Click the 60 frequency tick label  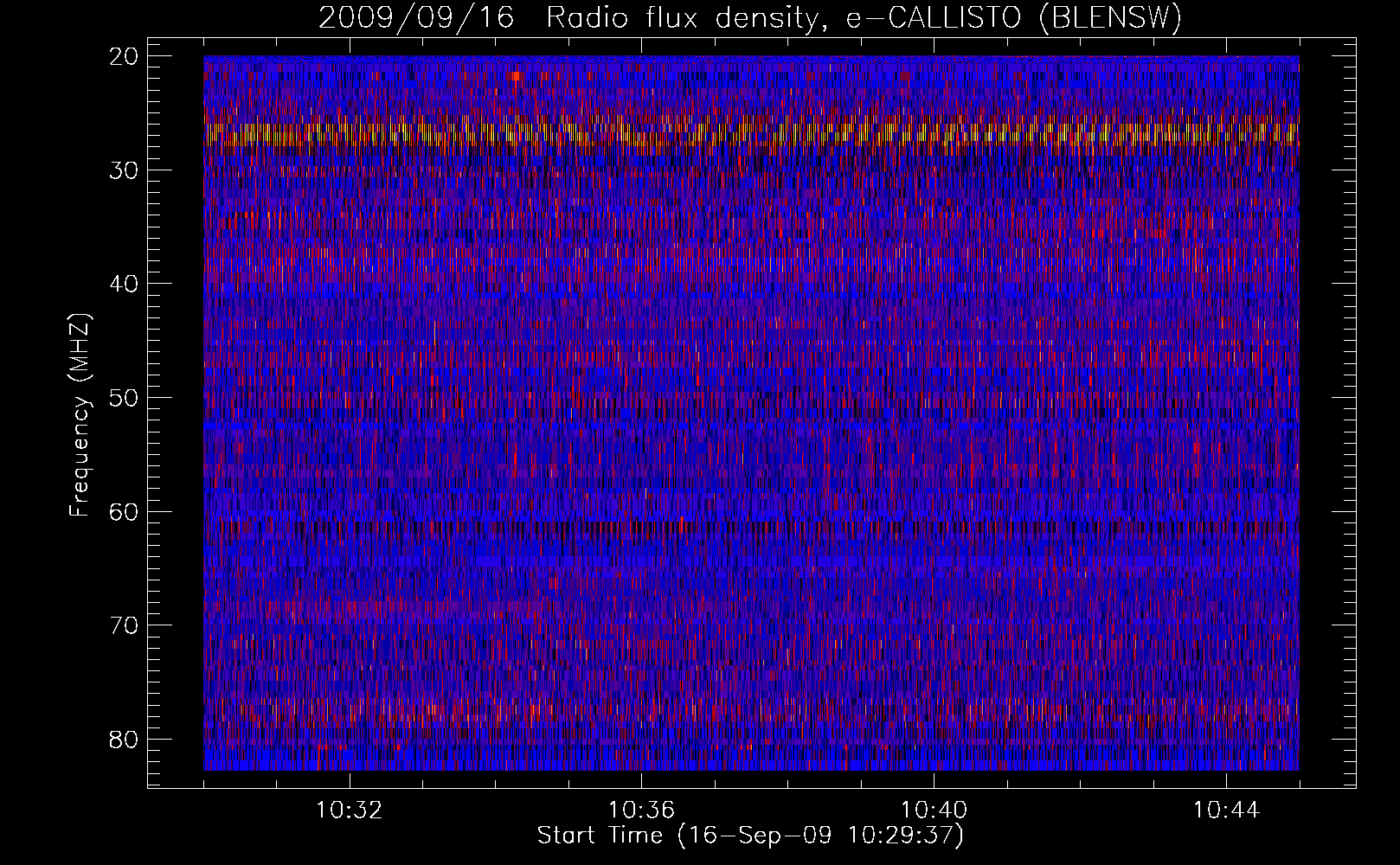[x=125, y=511]
